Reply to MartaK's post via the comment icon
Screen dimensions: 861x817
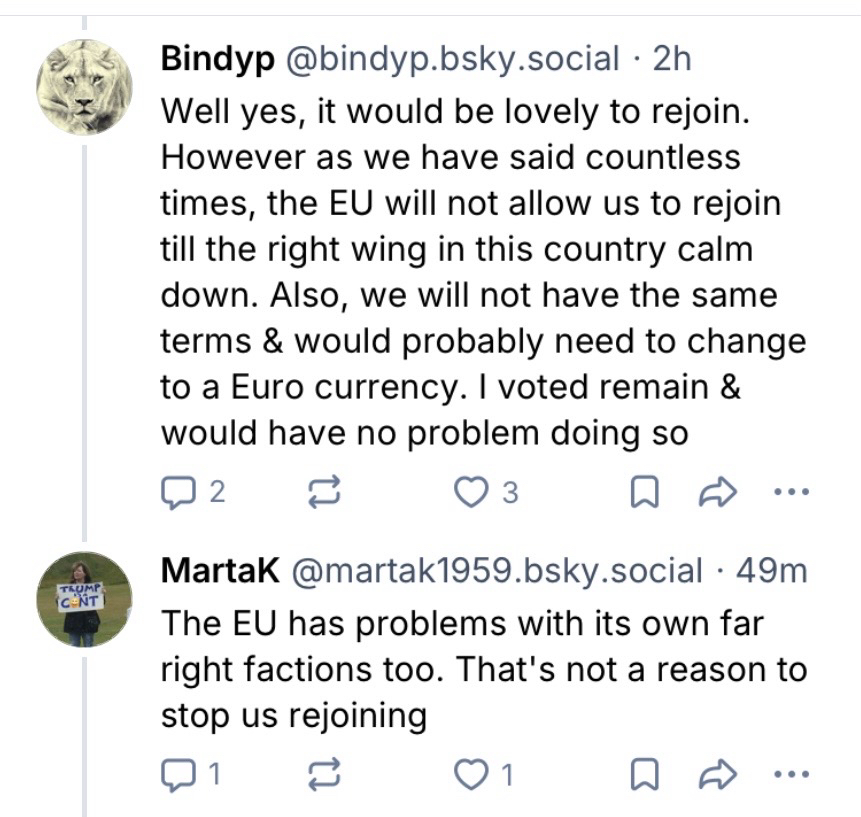coord(176,772)
